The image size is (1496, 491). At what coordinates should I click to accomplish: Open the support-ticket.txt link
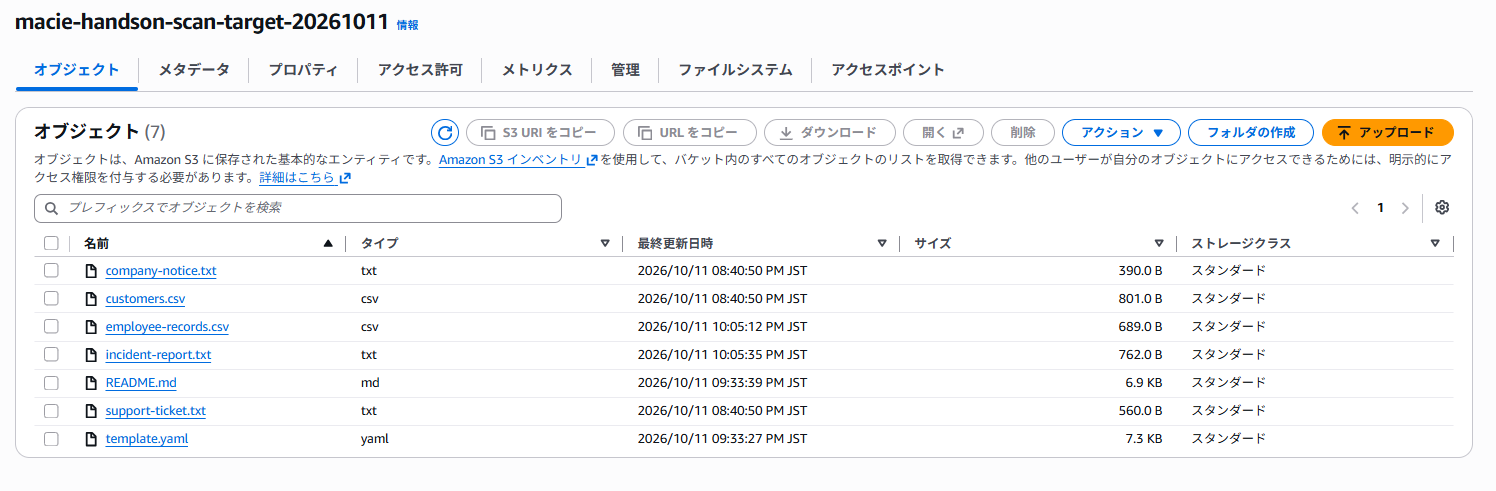coord(155,411)
